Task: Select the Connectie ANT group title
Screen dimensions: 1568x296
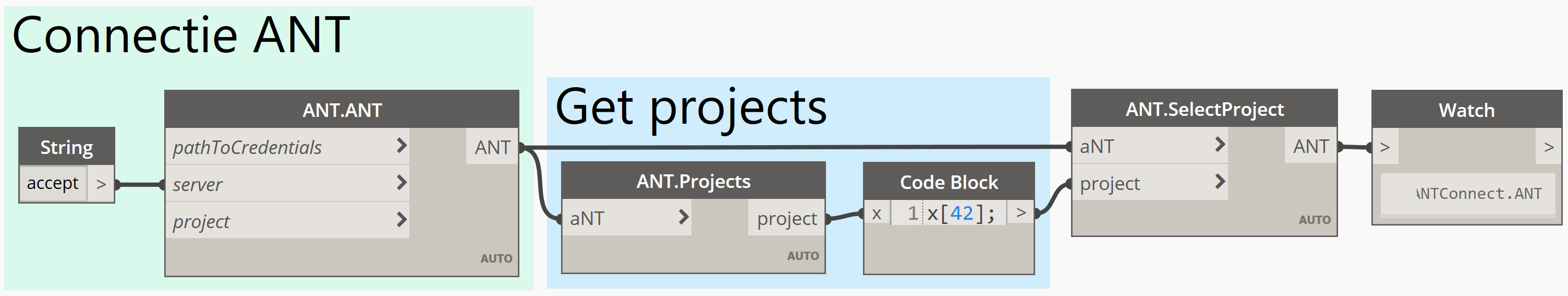Action: 181,35
